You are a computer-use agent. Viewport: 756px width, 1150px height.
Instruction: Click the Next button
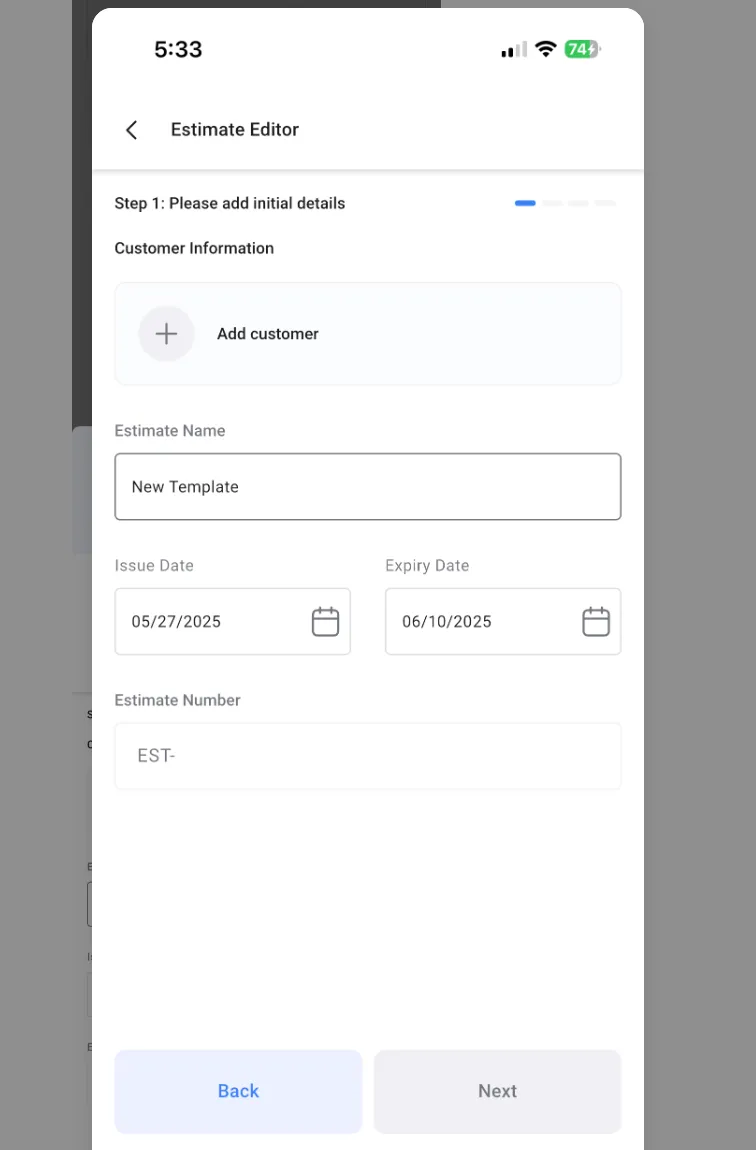click(497, 1091)
